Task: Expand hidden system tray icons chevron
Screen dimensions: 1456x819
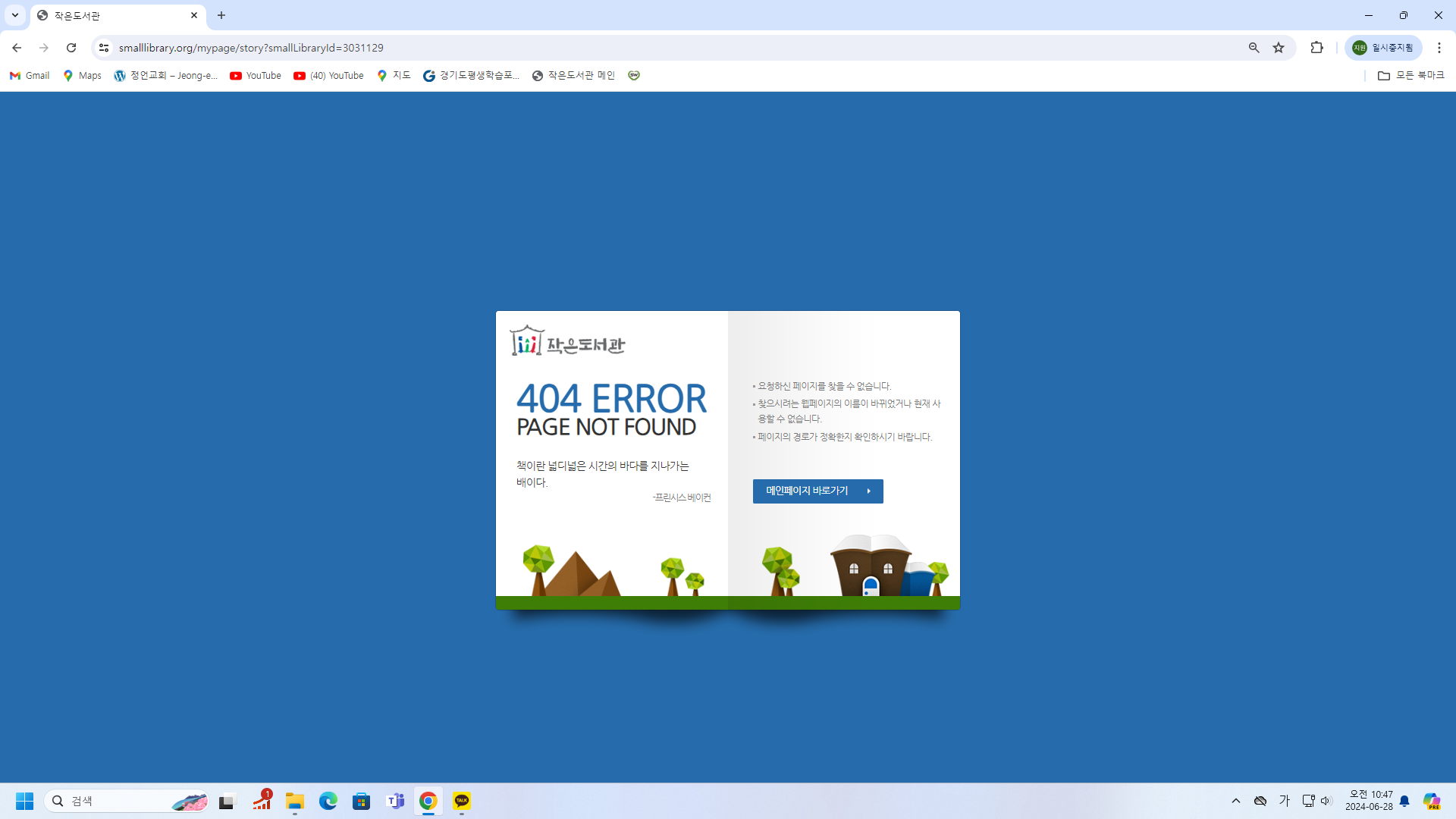Action: [x=1236, y=801]
